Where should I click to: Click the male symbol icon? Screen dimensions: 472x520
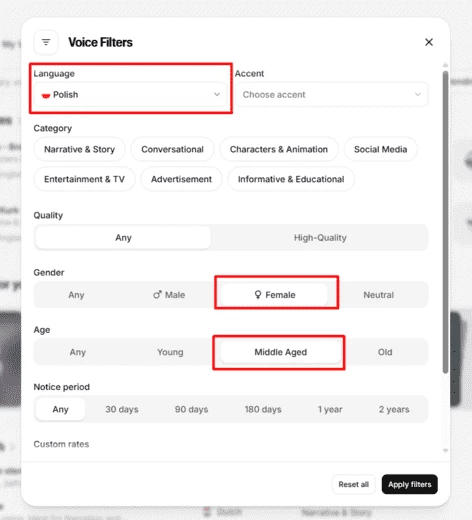tap(157, 295)
